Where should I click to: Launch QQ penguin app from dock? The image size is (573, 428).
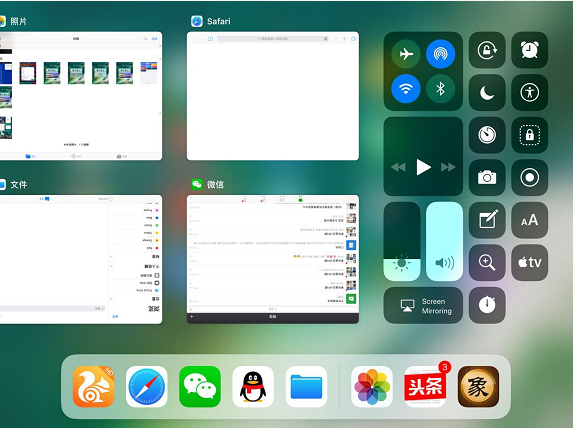pyautogui.click(x=253, y=386)
